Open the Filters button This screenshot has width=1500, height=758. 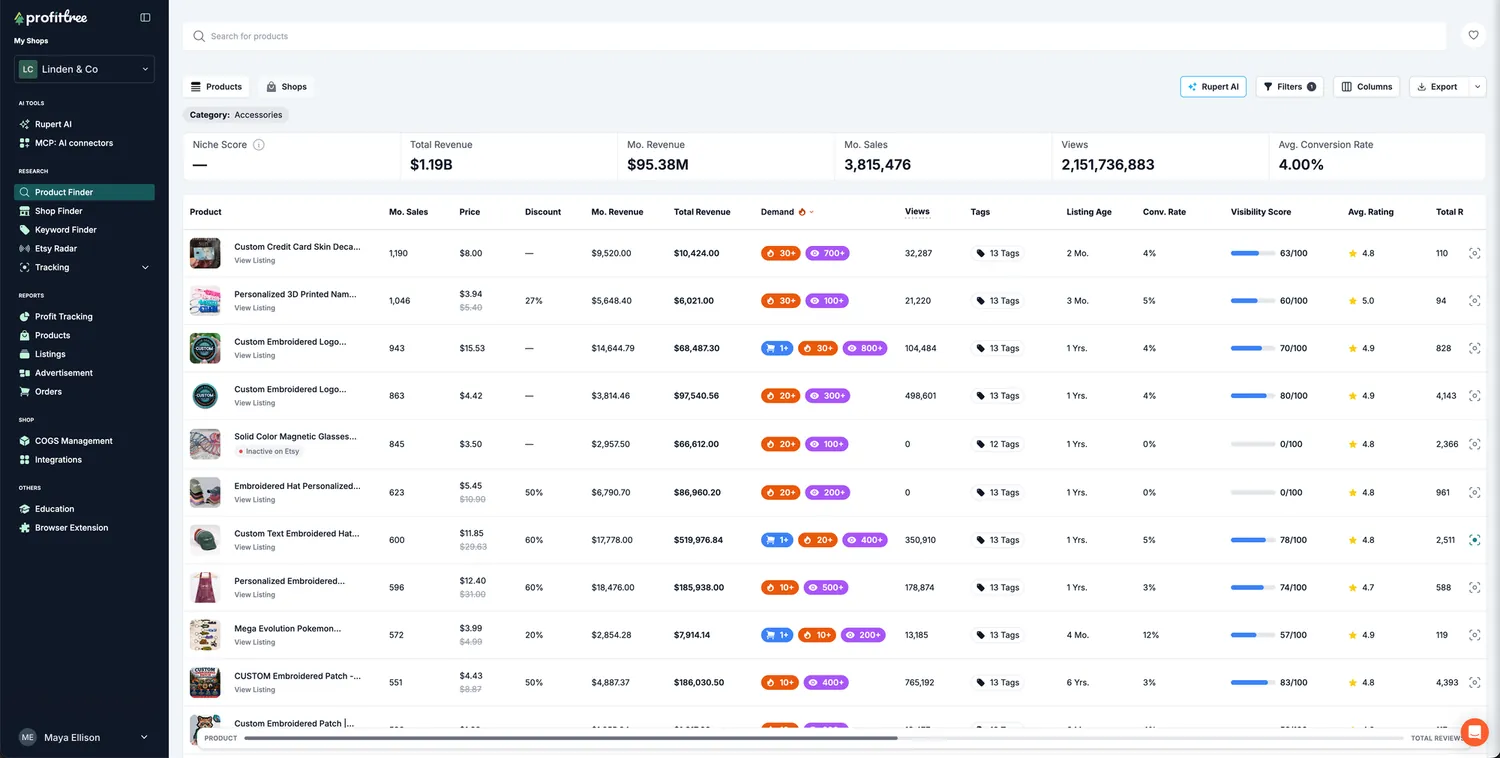pos(1290,87)
